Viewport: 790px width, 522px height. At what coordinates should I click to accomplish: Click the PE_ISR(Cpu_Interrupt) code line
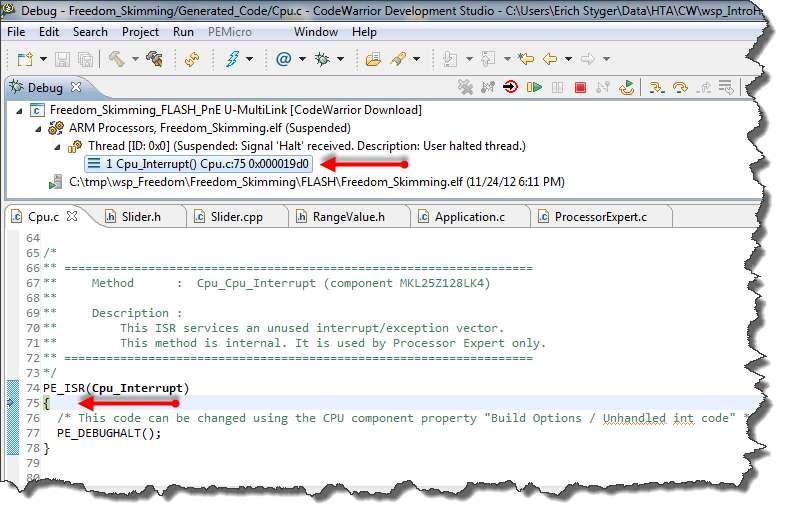point(116,388)
